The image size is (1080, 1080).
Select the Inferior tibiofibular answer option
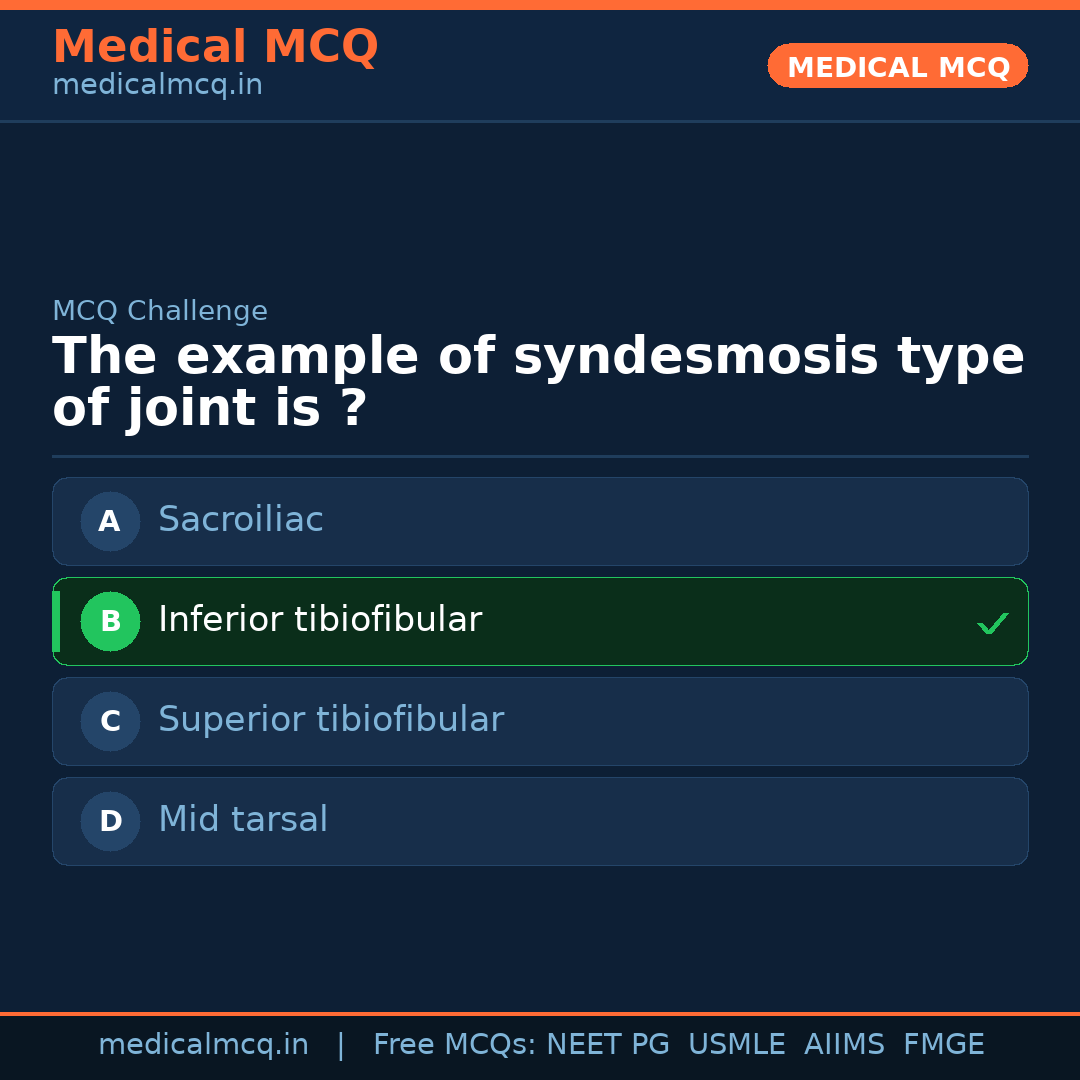pos(540,621)
